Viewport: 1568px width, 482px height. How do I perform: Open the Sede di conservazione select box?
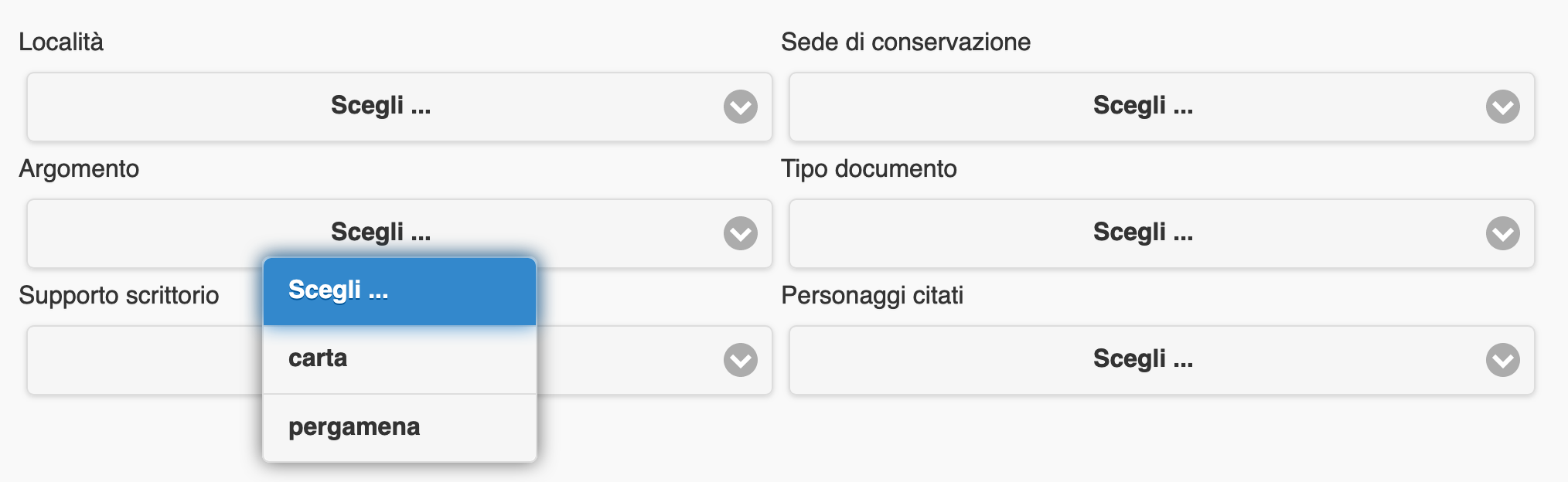[x=1161, y=107]
